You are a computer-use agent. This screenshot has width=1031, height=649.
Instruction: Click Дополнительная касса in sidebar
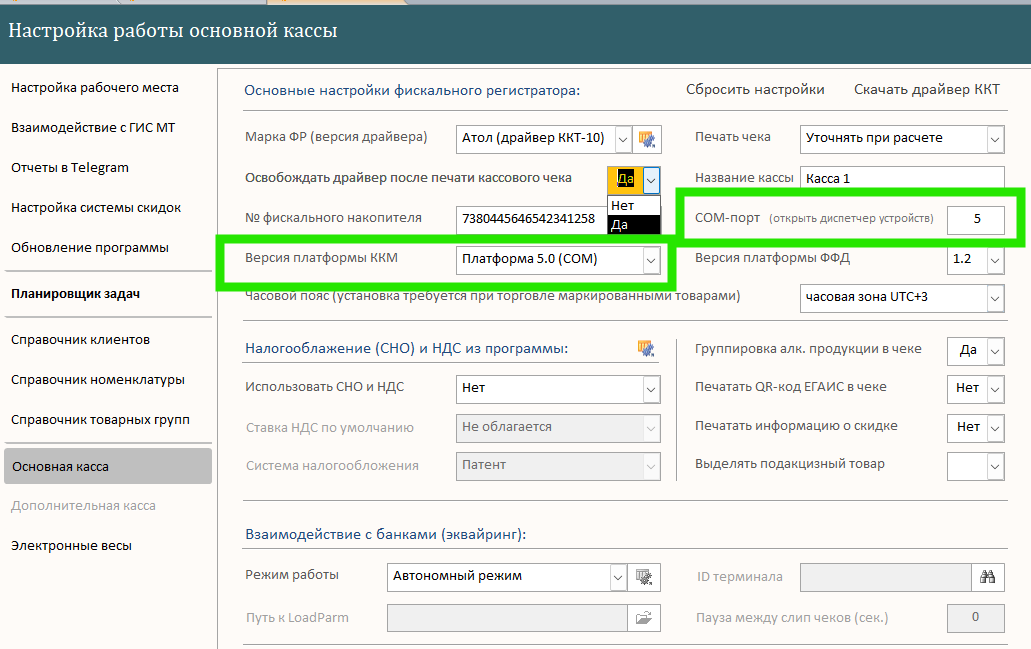point(84,506)
